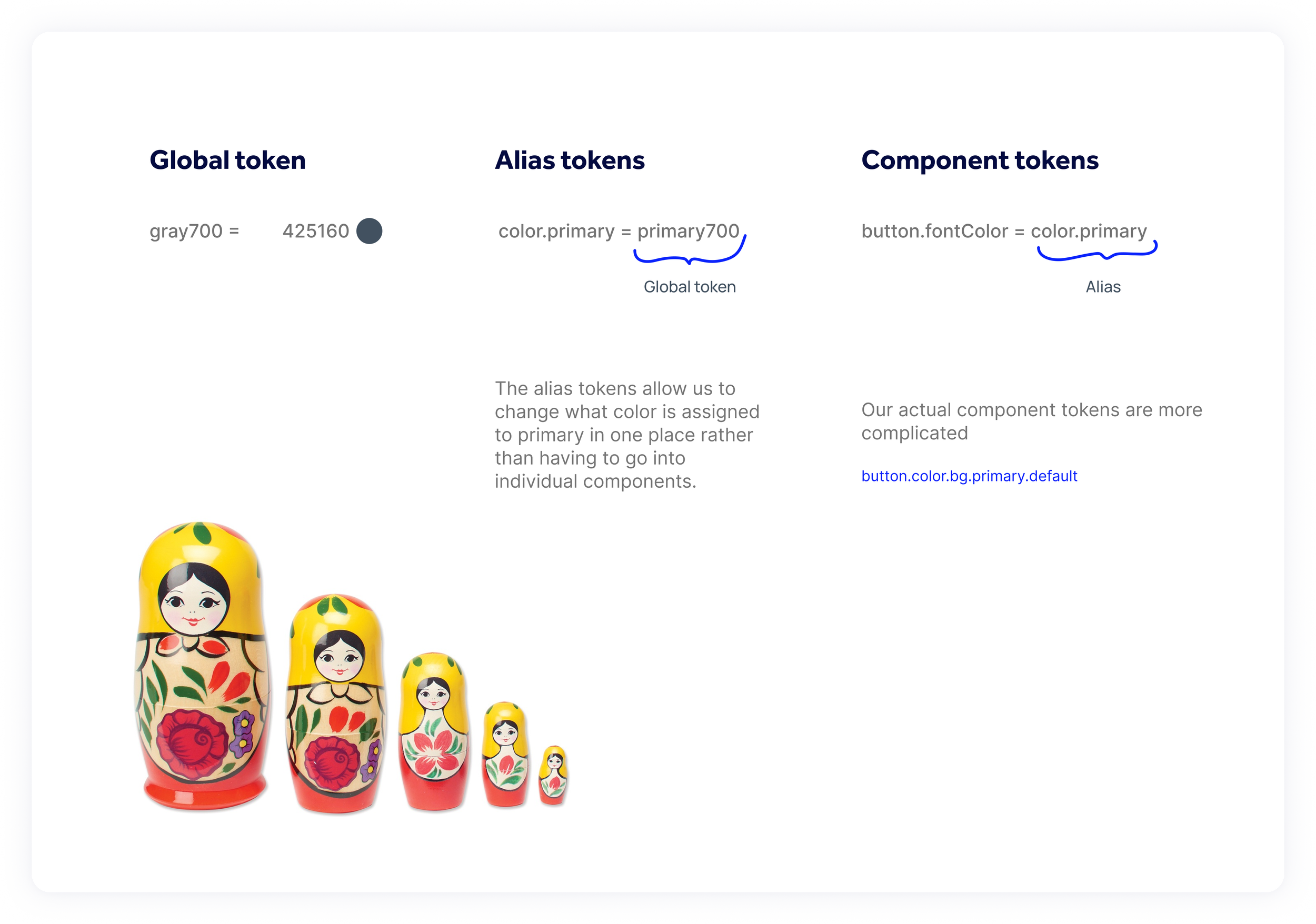
Task: Select the largest nesting doll image
Action: (x=202, y=666)
